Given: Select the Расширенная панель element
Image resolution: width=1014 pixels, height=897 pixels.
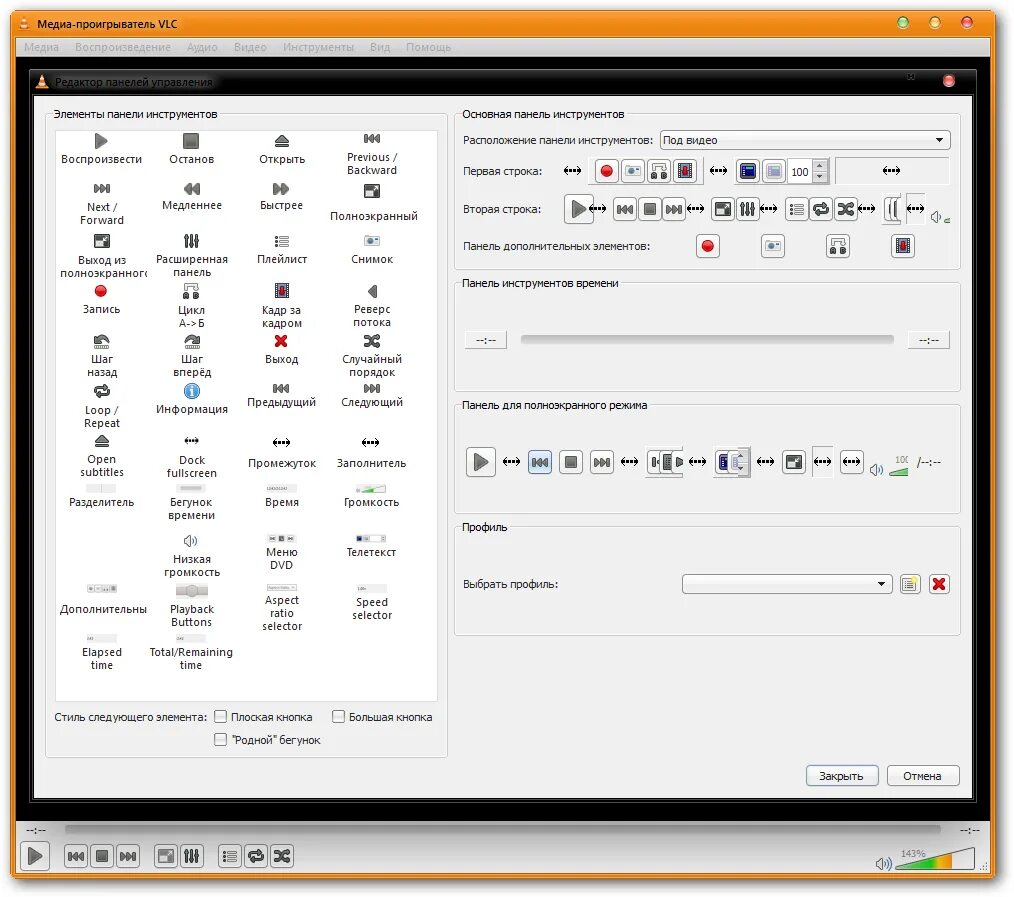Looking at the screenshot, I should [191, 255].
